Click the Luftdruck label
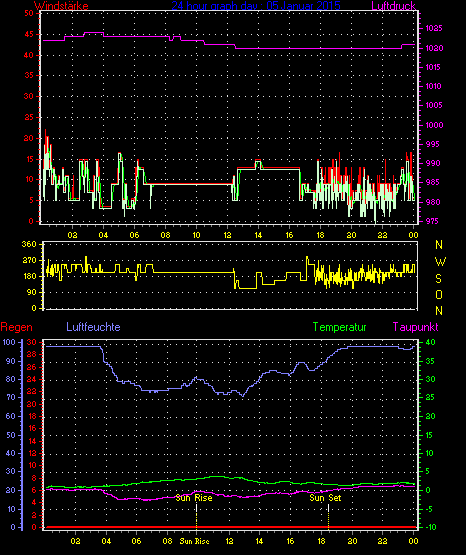466x555 pixels. [x=393, y=6]
